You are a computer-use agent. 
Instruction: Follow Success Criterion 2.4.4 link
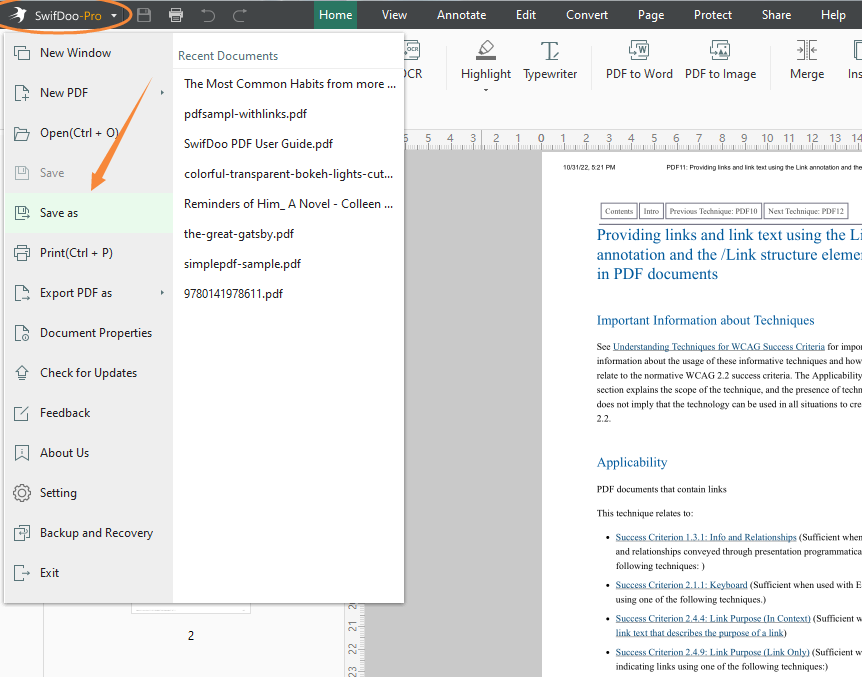[713, 619]
